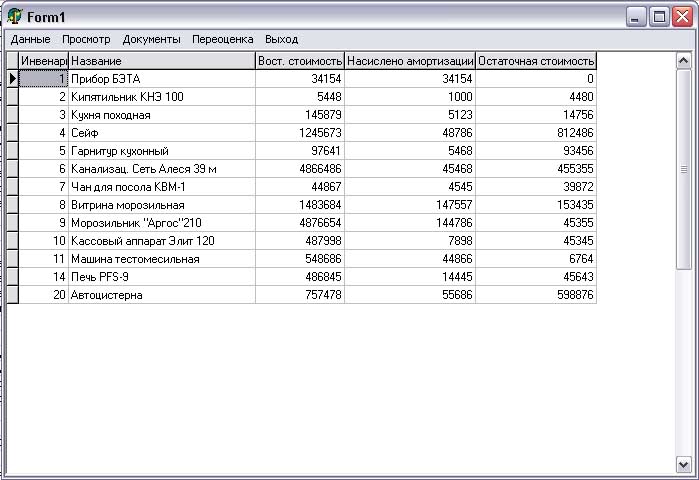Click the Form1 application icon in title bar
This screenshot has width=699, height=480.
click(15, 16)
